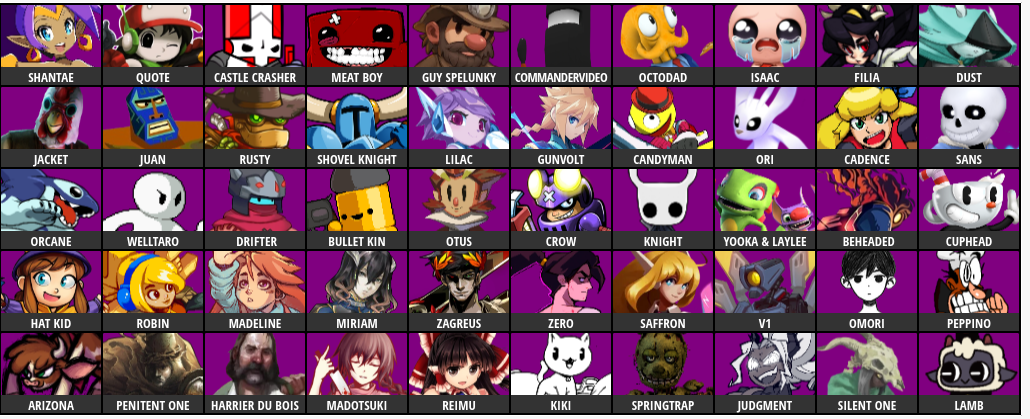Select the Shantae character portrait

click(x=51, y=45)
